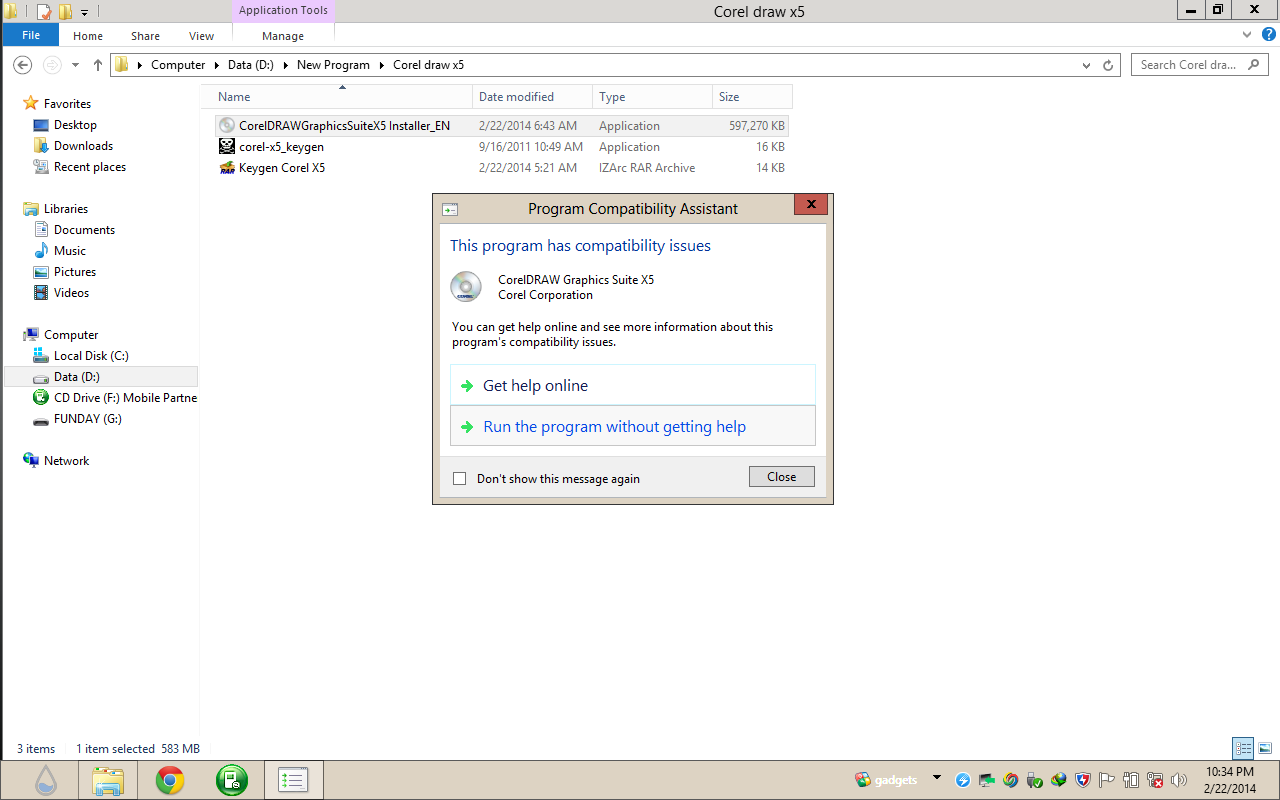Open Network in the navigation pane
The image size is (1280, 800).
point(66,461)
